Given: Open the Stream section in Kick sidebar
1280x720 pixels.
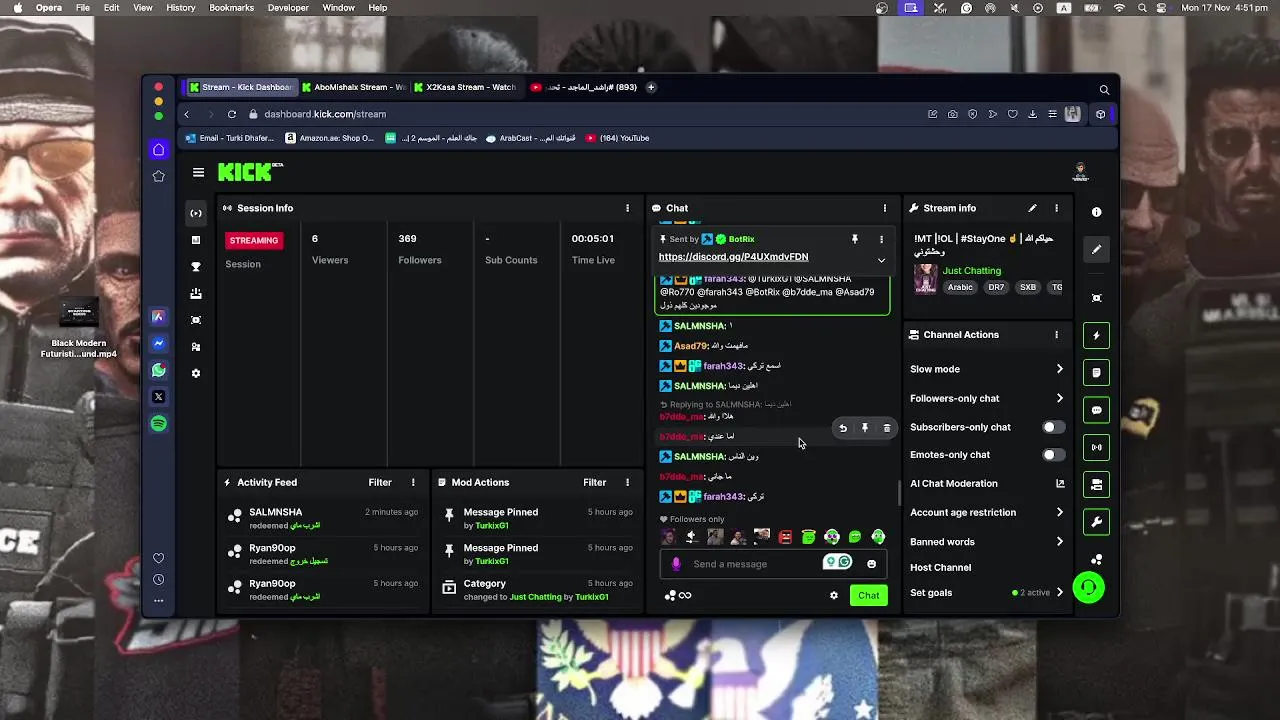Looking at the screenshot, I should [x=196, y=213].
